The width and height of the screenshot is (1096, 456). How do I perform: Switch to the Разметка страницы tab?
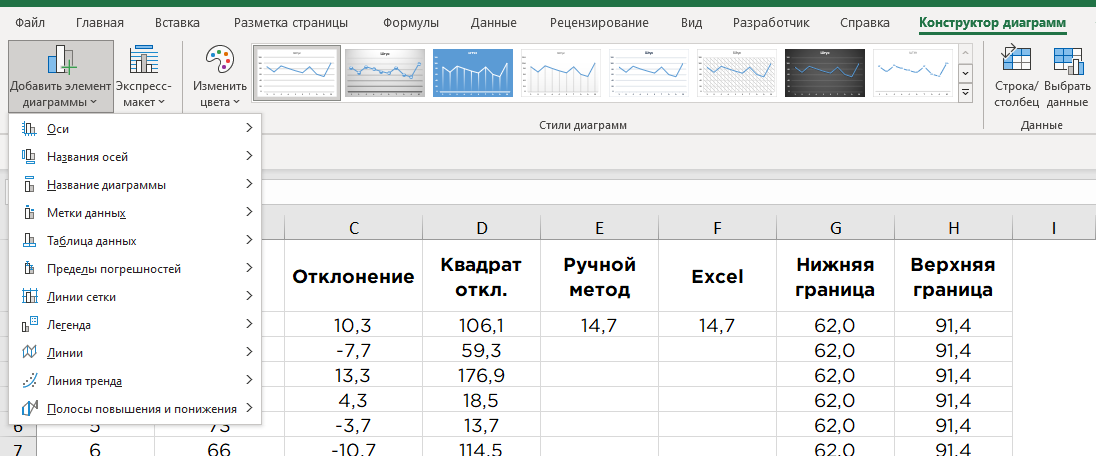pos(291,23)
